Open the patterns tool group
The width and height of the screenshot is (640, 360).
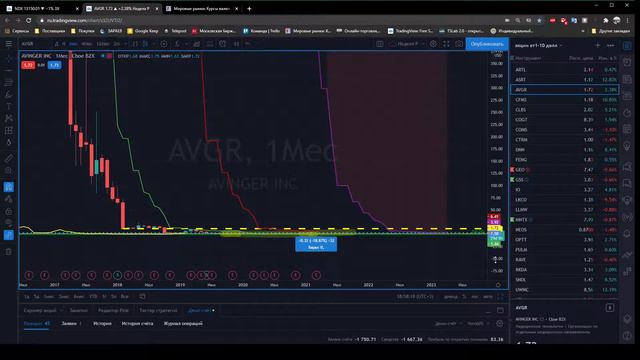coord(9,118)
